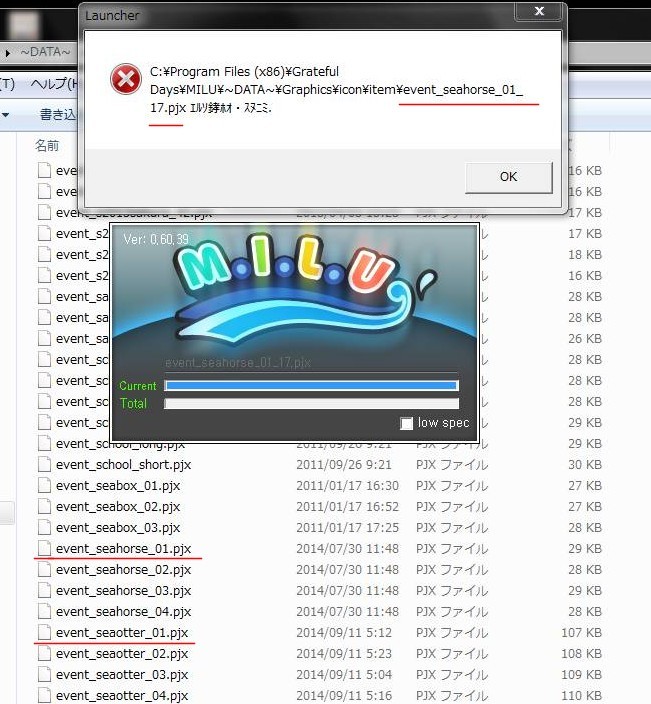The image size is (651, 704).
Task: Click the blue Current progress bar
Action: click(310, 386)
